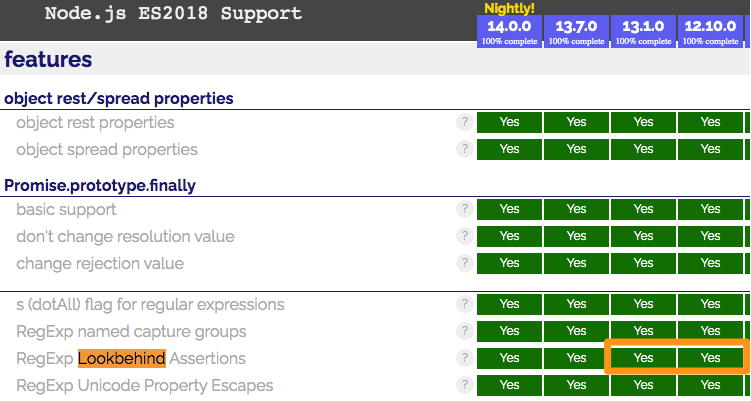The height and width of the screenshot is (401, 751).
Task: Select the 13.7.0 version column header
Action: coord(576,31)
